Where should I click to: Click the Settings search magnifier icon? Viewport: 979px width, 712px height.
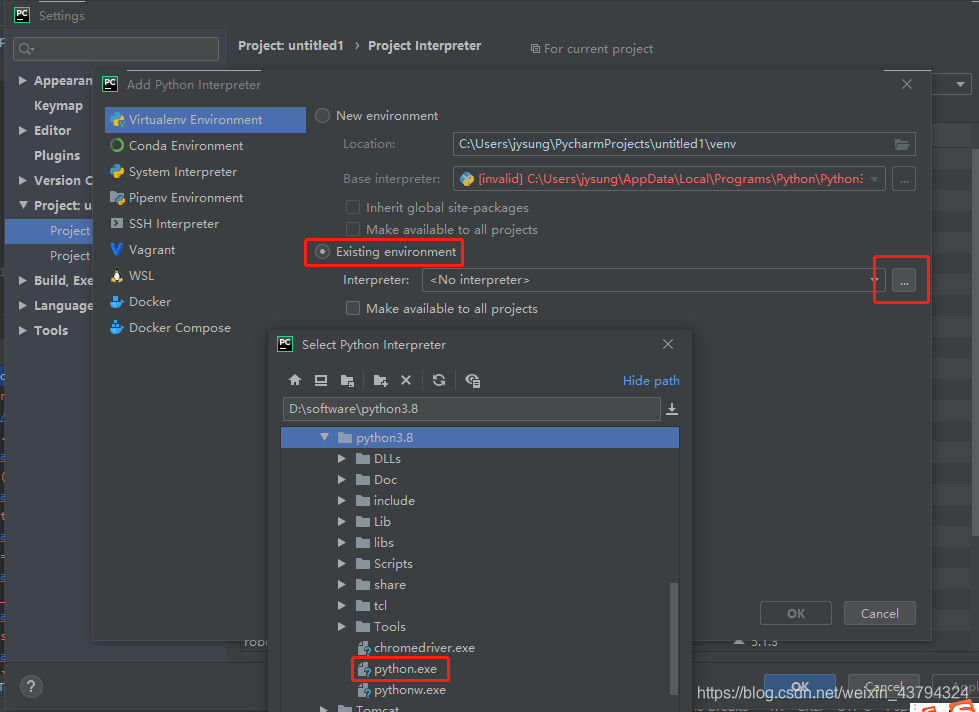pos(26,49)
